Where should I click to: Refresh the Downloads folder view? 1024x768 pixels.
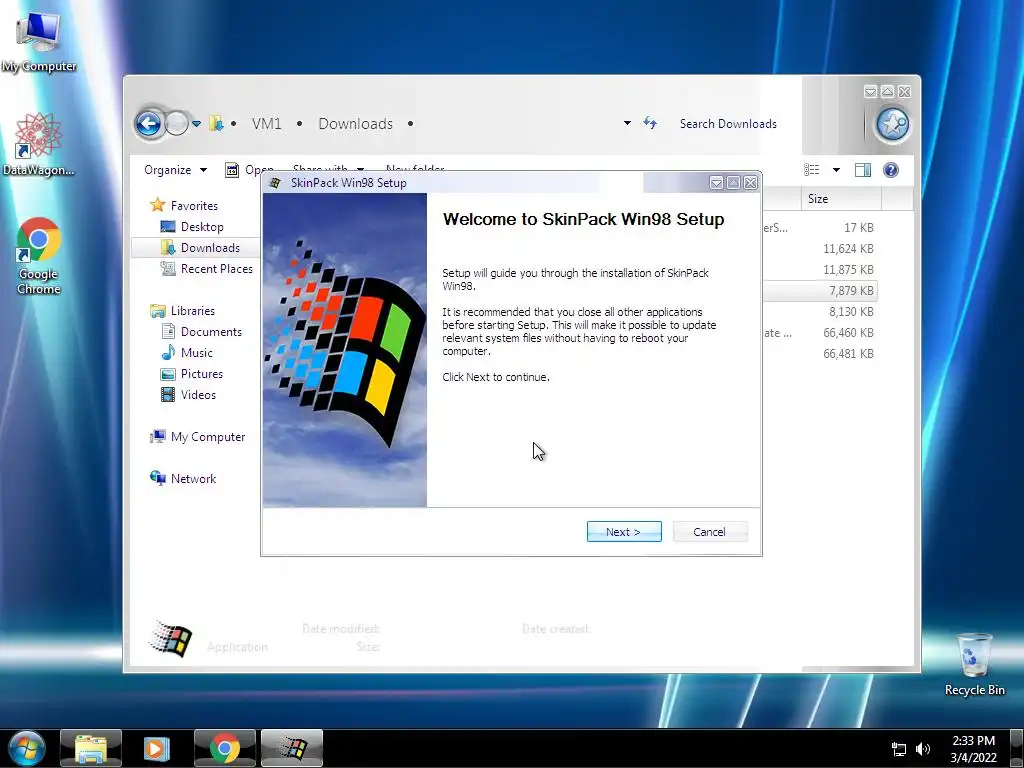pyautogui.click(x=650, y=123)
